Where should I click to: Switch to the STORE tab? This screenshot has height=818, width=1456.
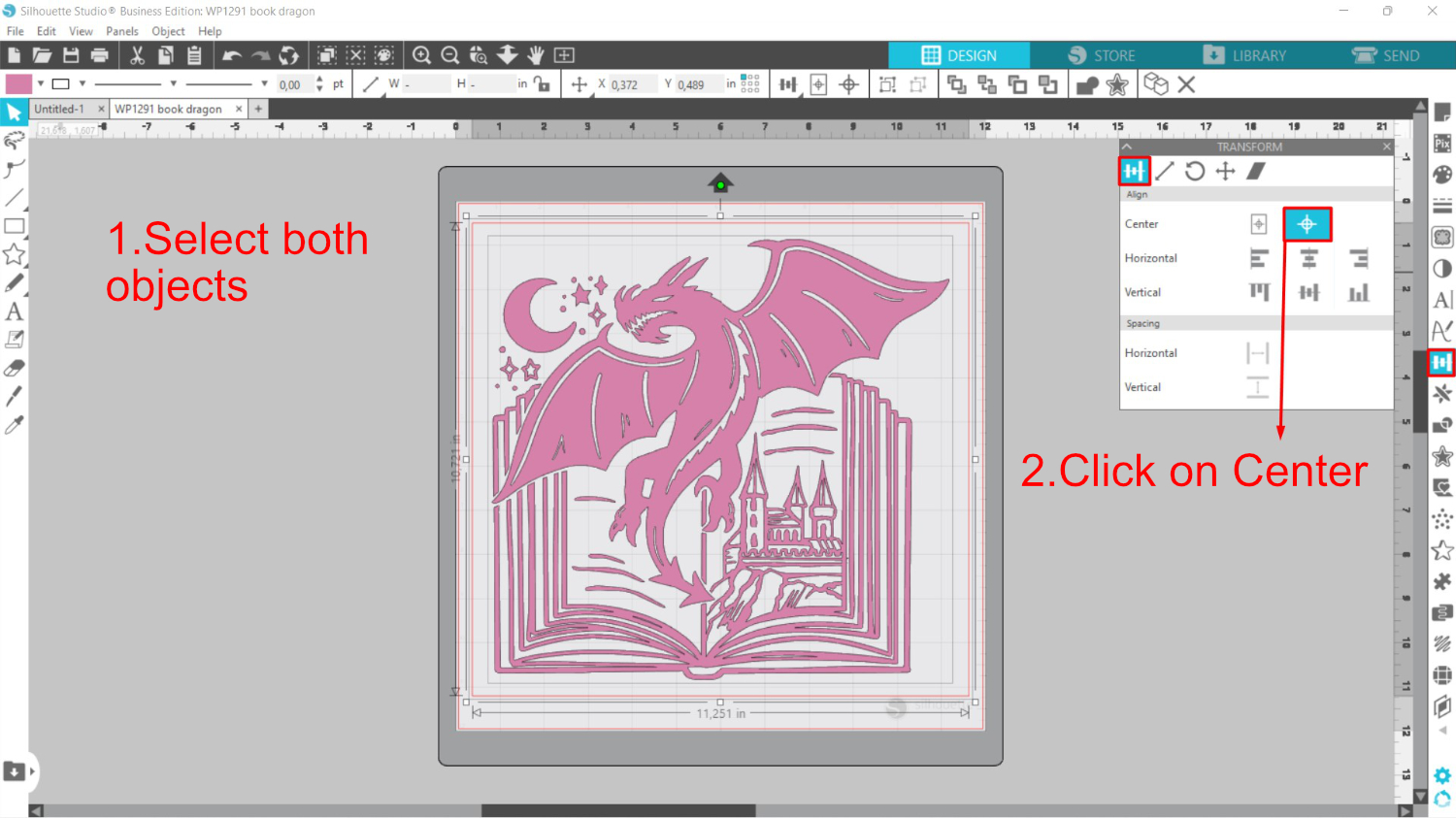coord(1102,55)
